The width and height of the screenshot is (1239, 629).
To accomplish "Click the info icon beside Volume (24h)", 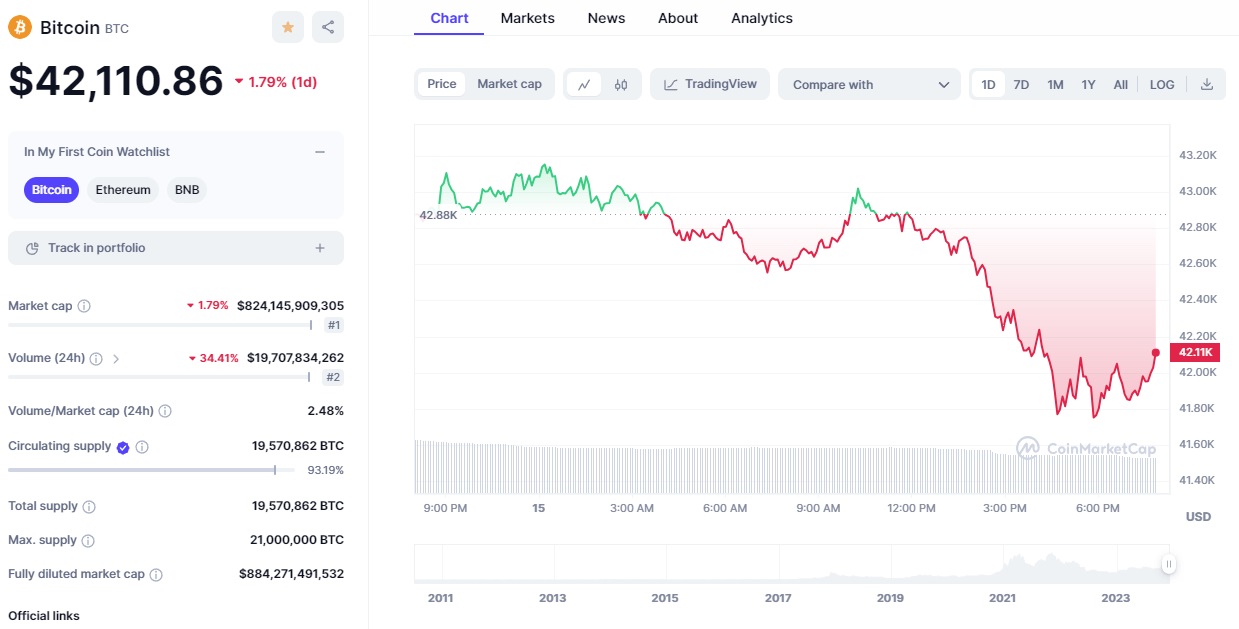I will tap(96, 358).
